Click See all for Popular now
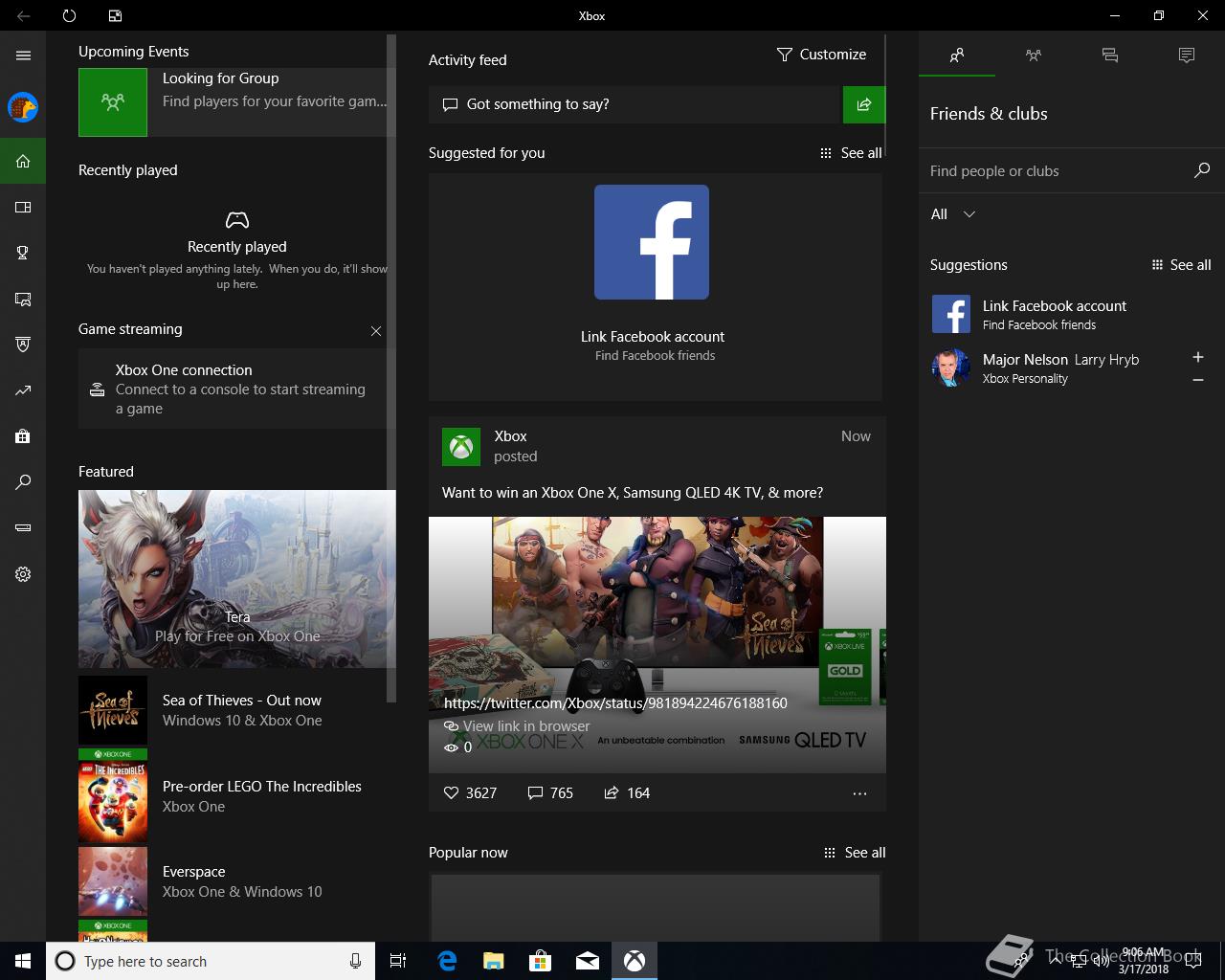 [x=855, y=853]
